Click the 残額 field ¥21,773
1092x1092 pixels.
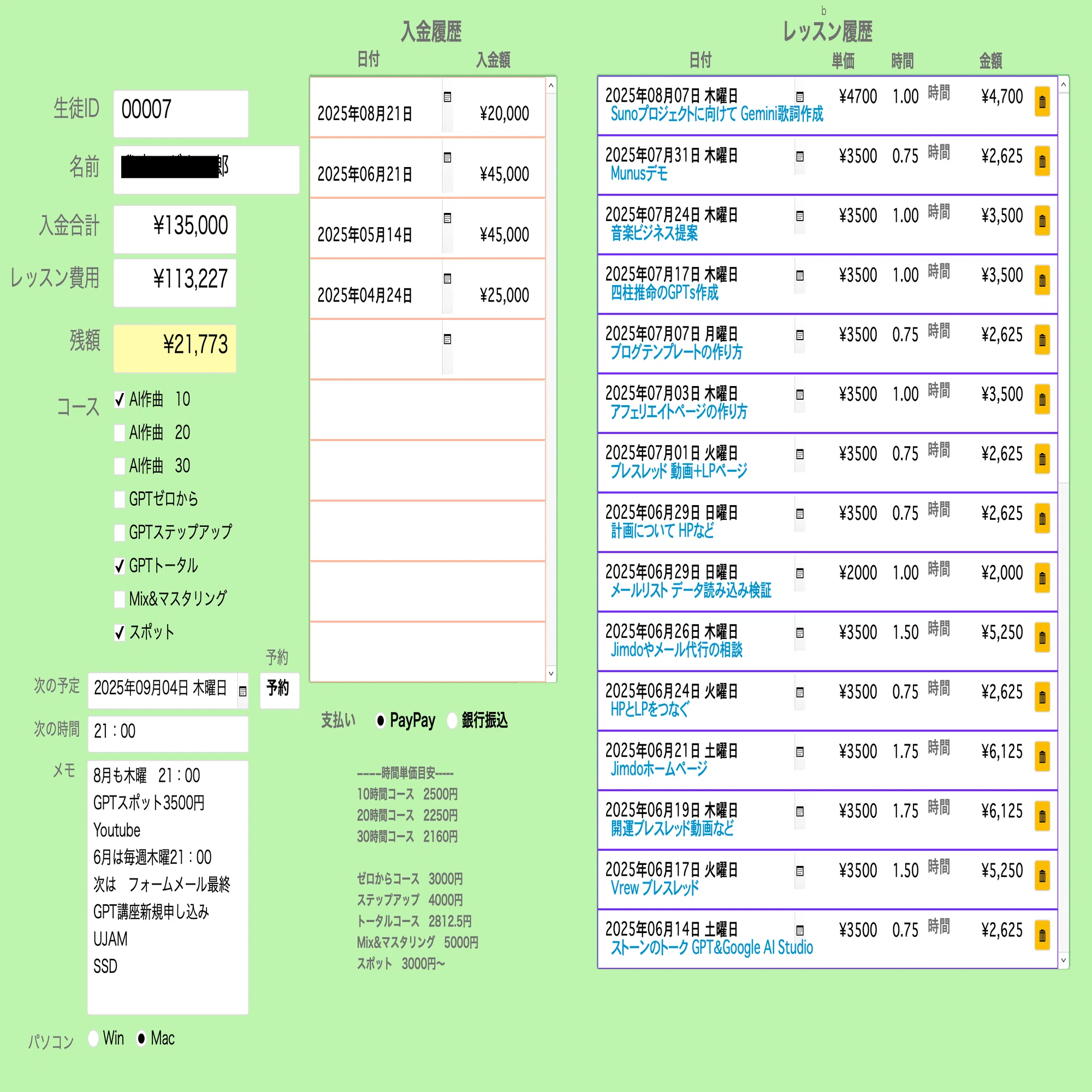tap(175, 348)
